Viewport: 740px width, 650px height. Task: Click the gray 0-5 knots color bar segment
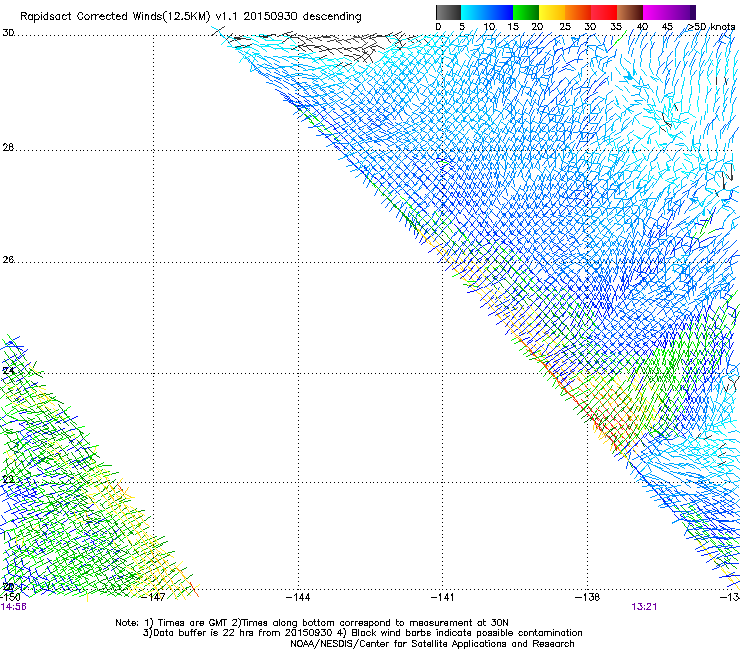[x=448, y=12]
